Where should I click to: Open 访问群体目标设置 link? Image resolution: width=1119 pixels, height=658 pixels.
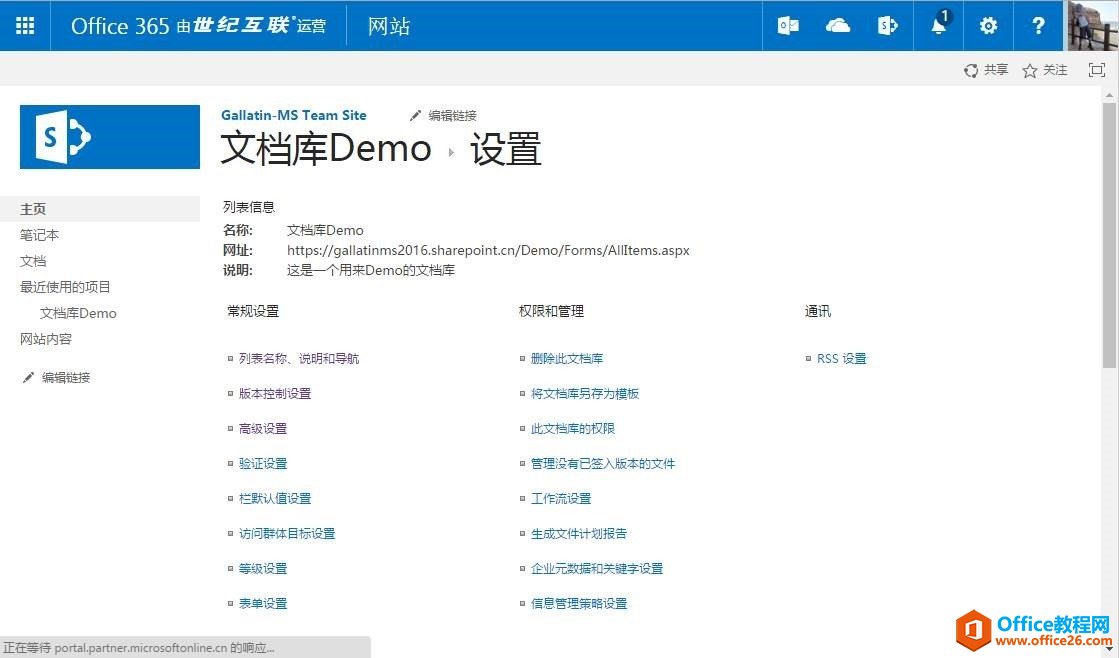coord(287,533)
